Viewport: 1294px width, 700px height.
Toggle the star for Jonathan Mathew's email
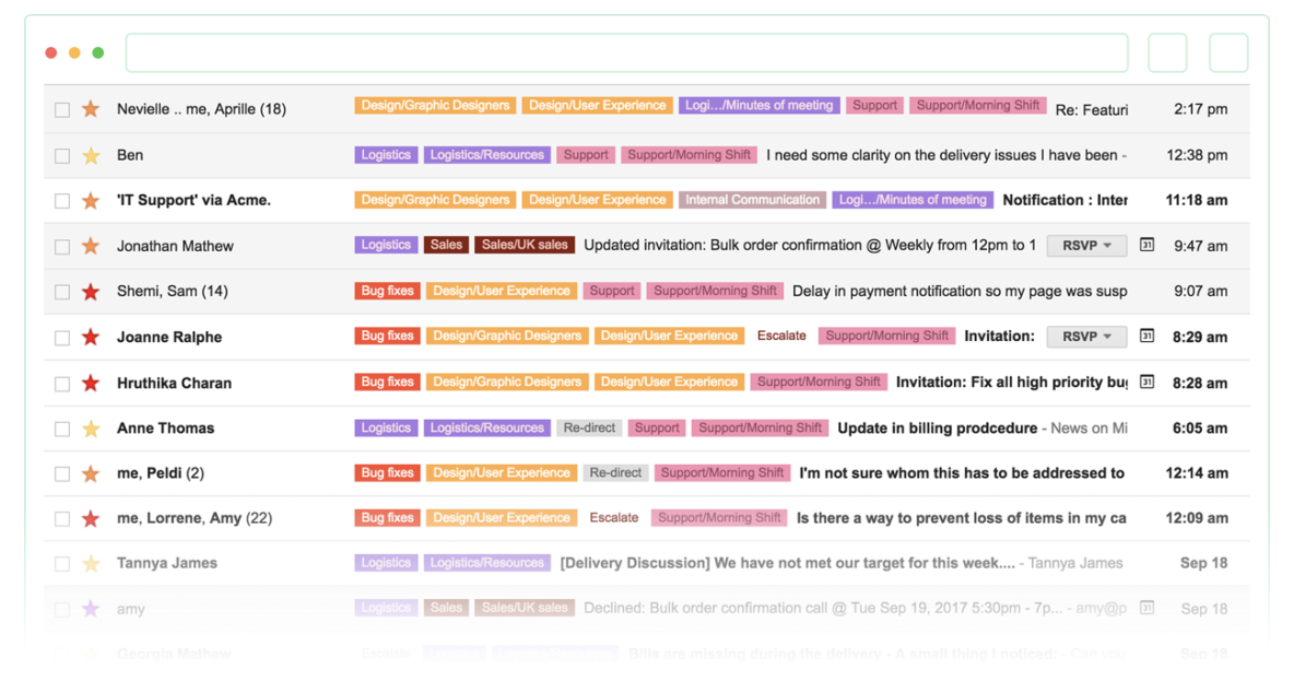[x=91, y=246]
